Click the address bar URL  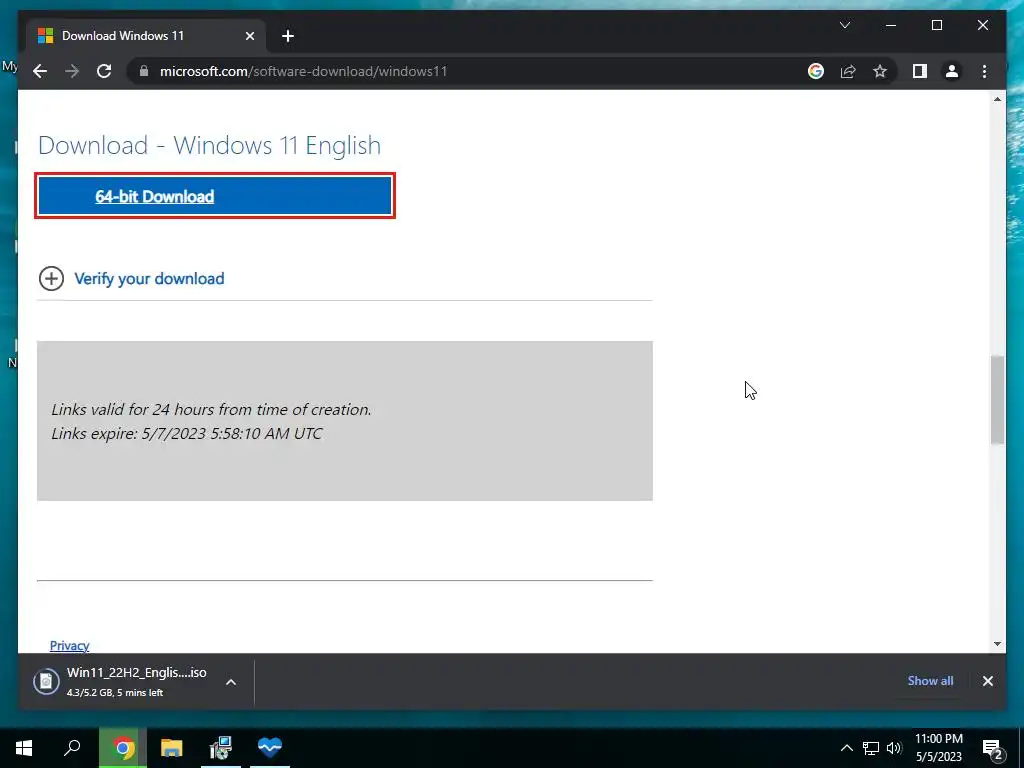coord(304,71)
